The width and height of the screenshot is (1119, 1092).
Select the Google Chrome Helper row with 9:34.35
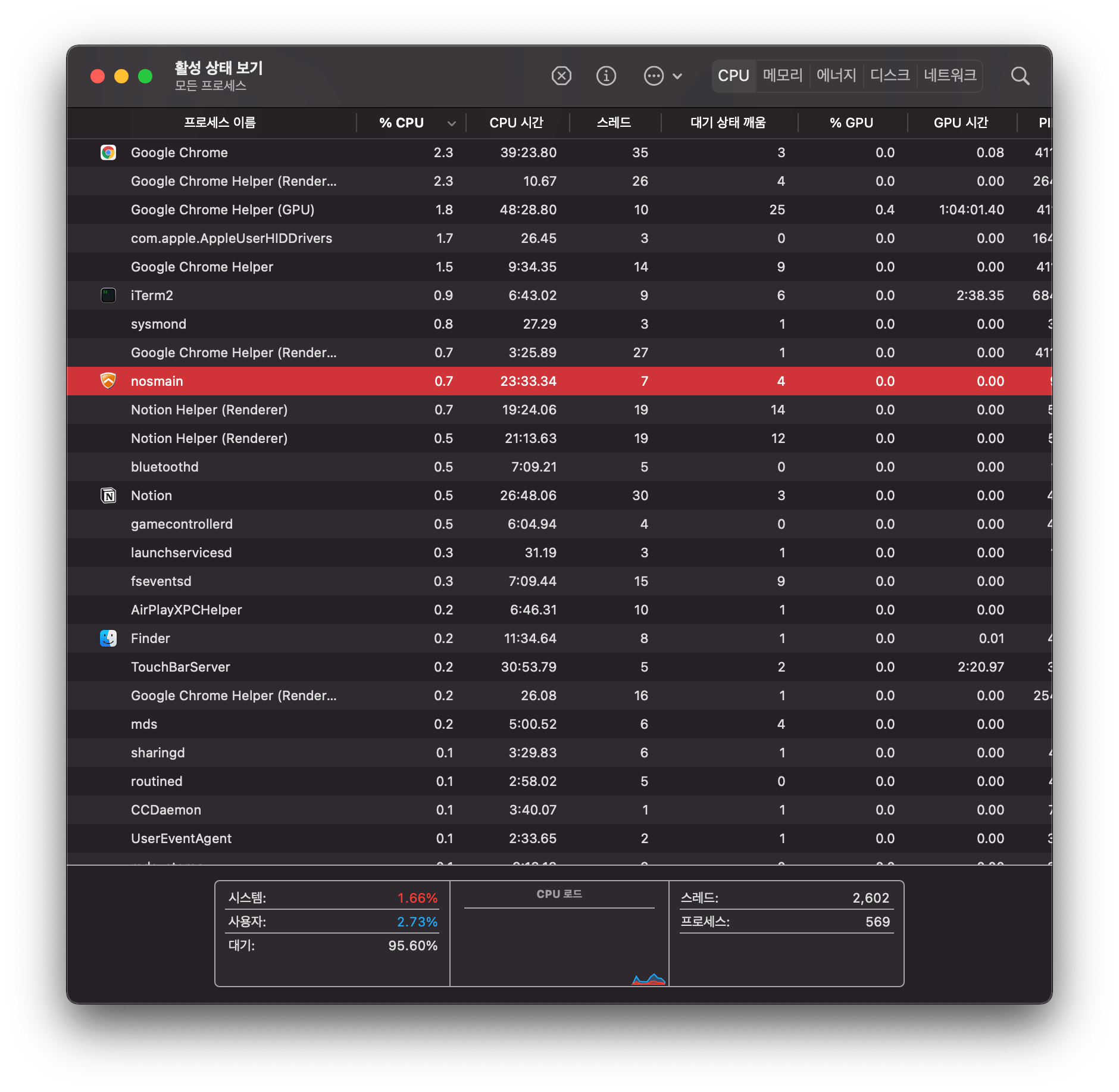point(559,267)
